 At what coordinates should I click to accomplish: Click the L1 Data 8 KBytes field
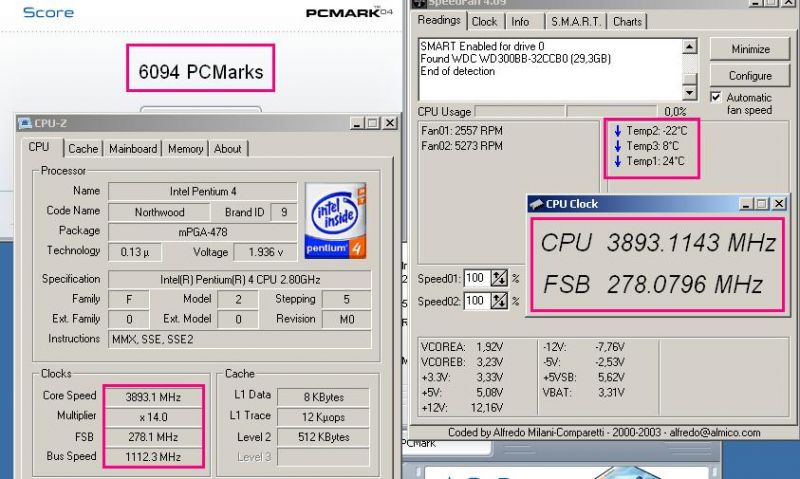[x=323, y=397]
